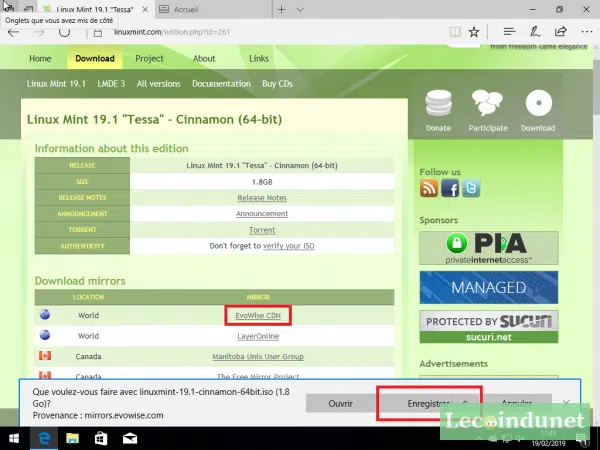Click Buy CDs submenu link
This screenshot has height=450, width=600.
point(277,84)
